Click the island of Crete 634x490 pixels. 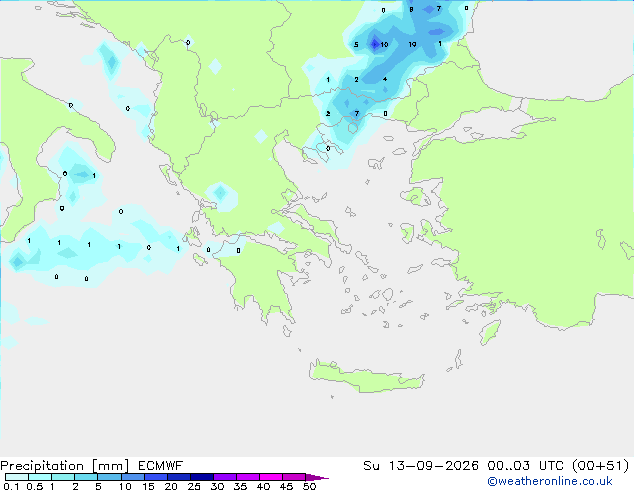366,377
